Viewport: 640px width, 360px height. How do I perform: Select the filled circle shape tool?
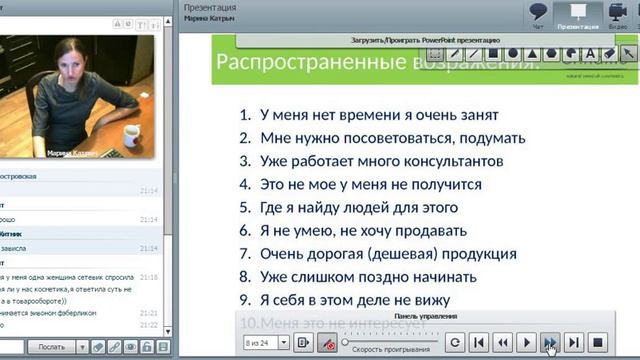(513, 54)
